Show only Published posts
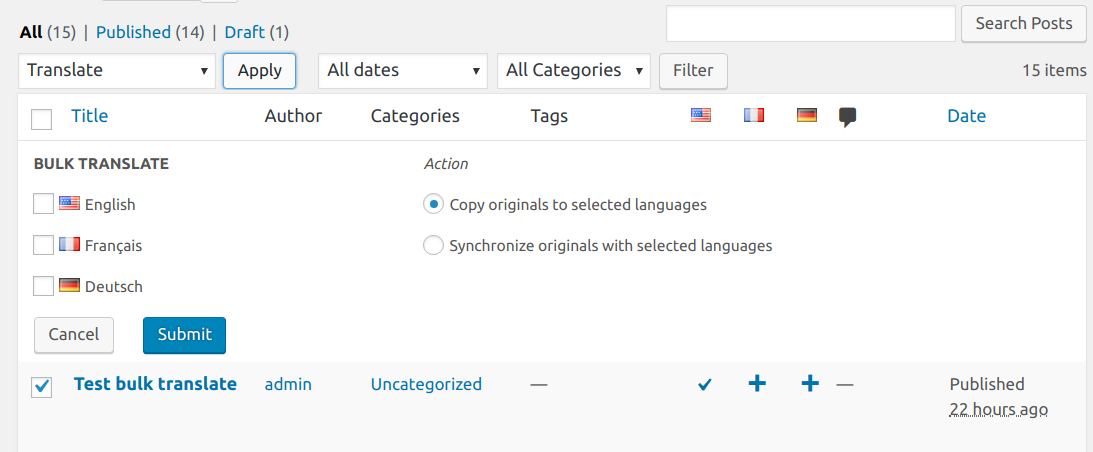This screenshot has height=452, width=1093. pyautogui.click(x=133, y=32)
